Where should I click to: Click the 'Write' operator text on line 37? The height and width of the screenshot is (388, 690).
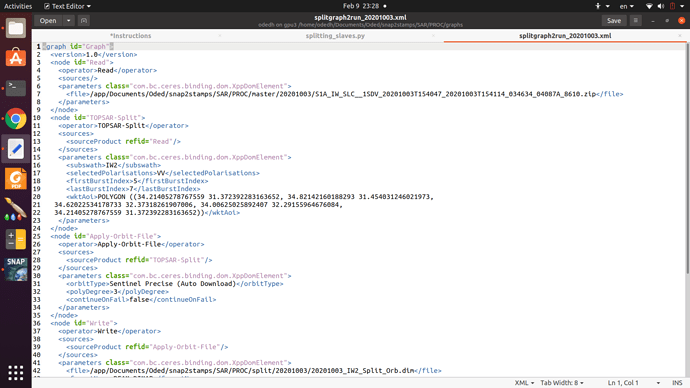coord(107,331)
